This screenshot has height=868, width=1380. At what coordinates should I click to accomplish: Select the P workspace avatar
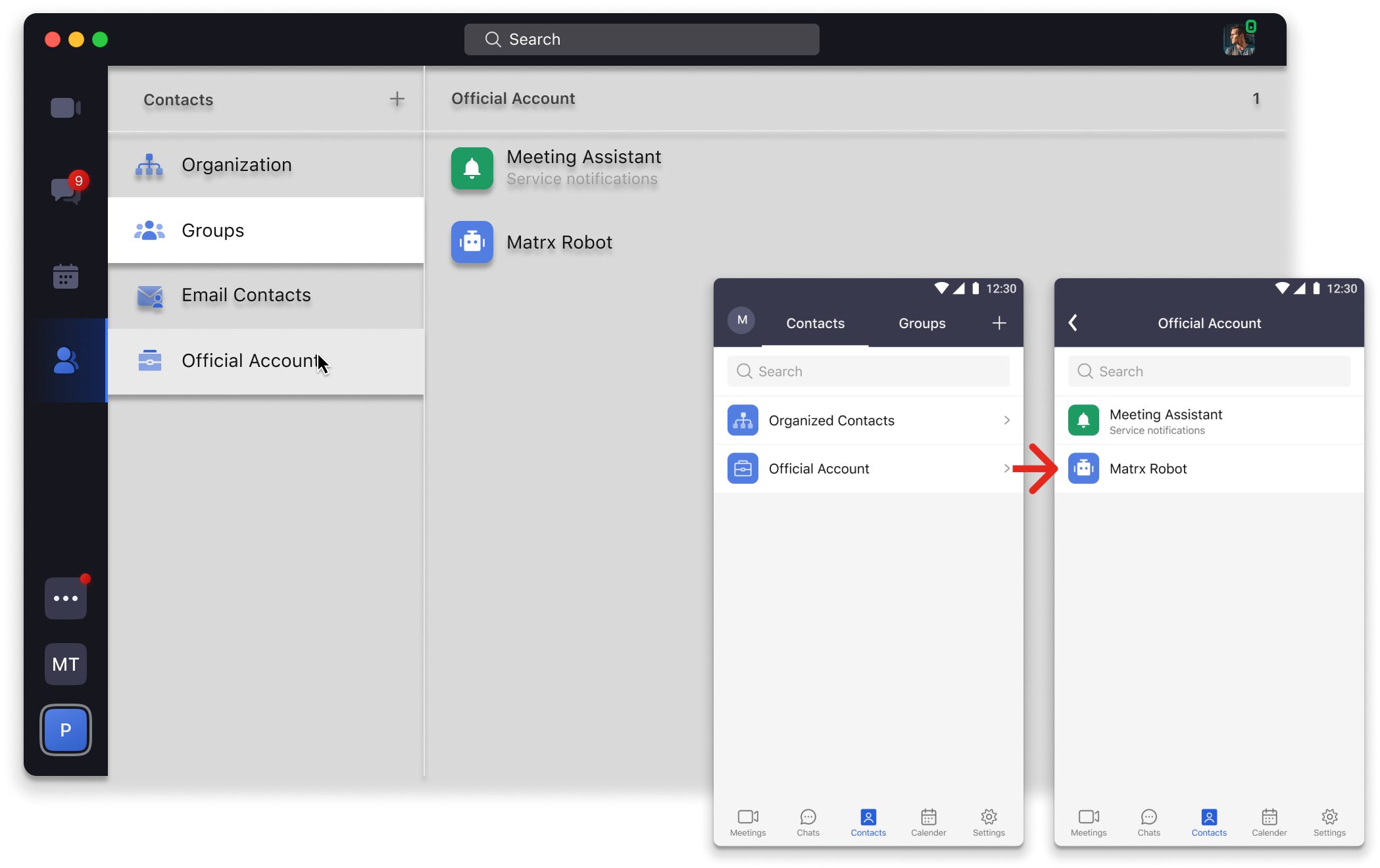pyautogui.click(x=66, y=730)
